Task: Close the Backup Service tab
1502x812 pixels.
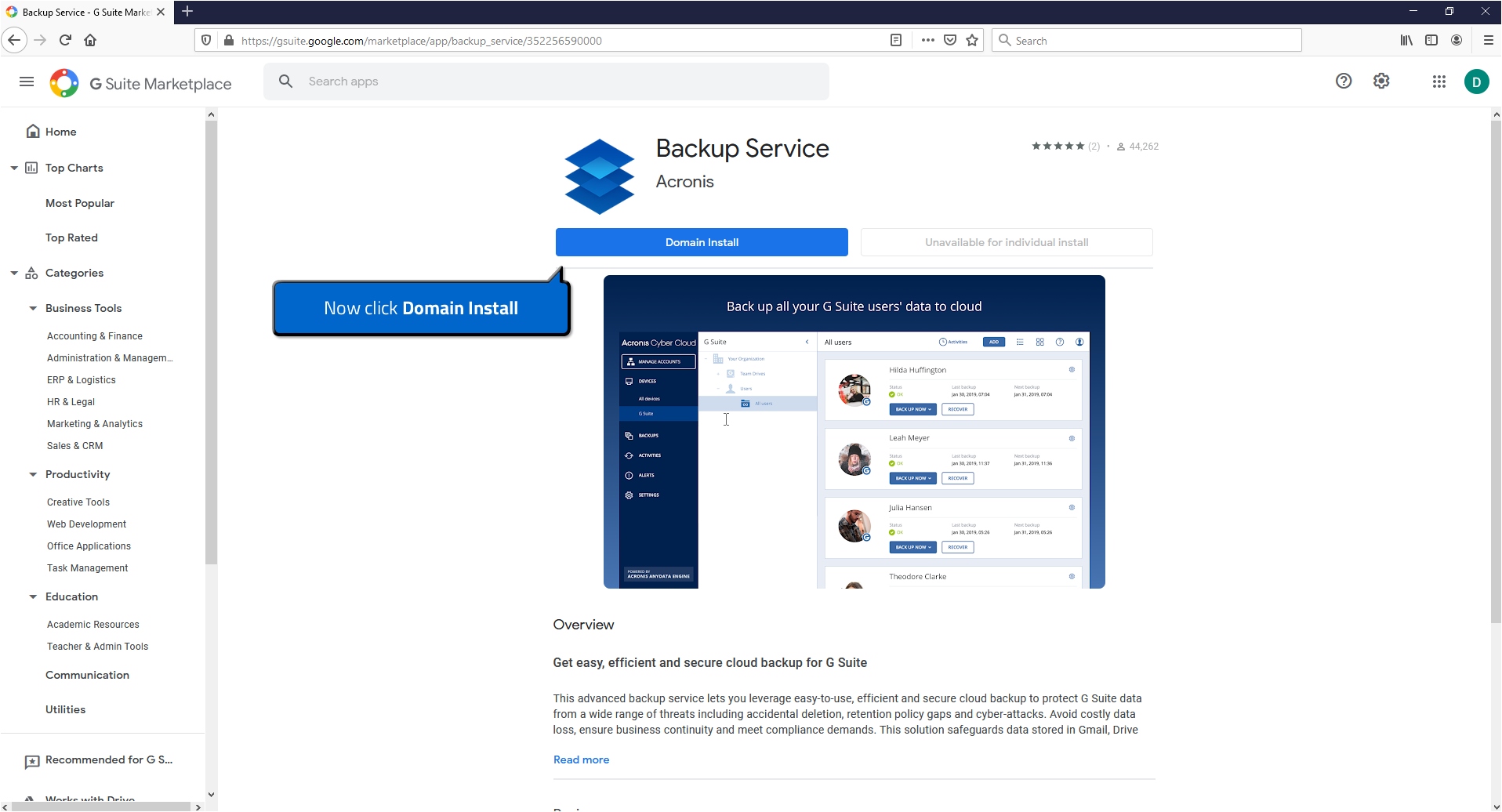Action: click(x=161, y=12)
